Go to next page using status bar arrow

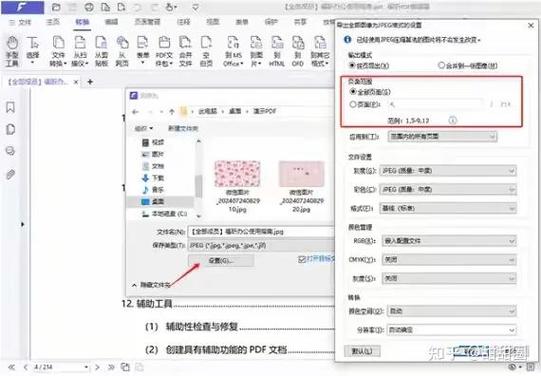pyautogui.click(x=97, y=367)
